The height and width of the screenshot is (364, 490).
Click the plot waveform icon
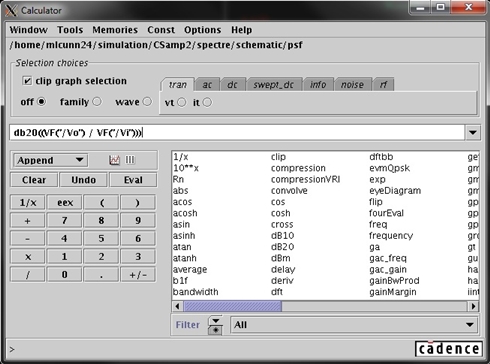(x=114, y=160)
